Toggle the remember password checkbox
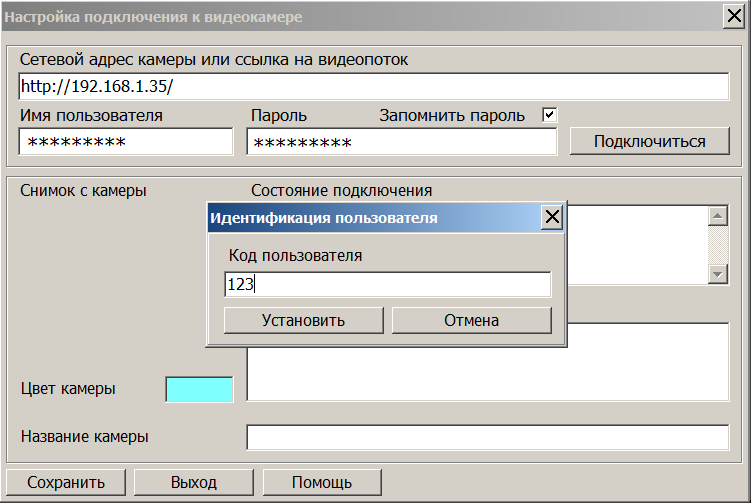751x503 pixels. point(549,115)
